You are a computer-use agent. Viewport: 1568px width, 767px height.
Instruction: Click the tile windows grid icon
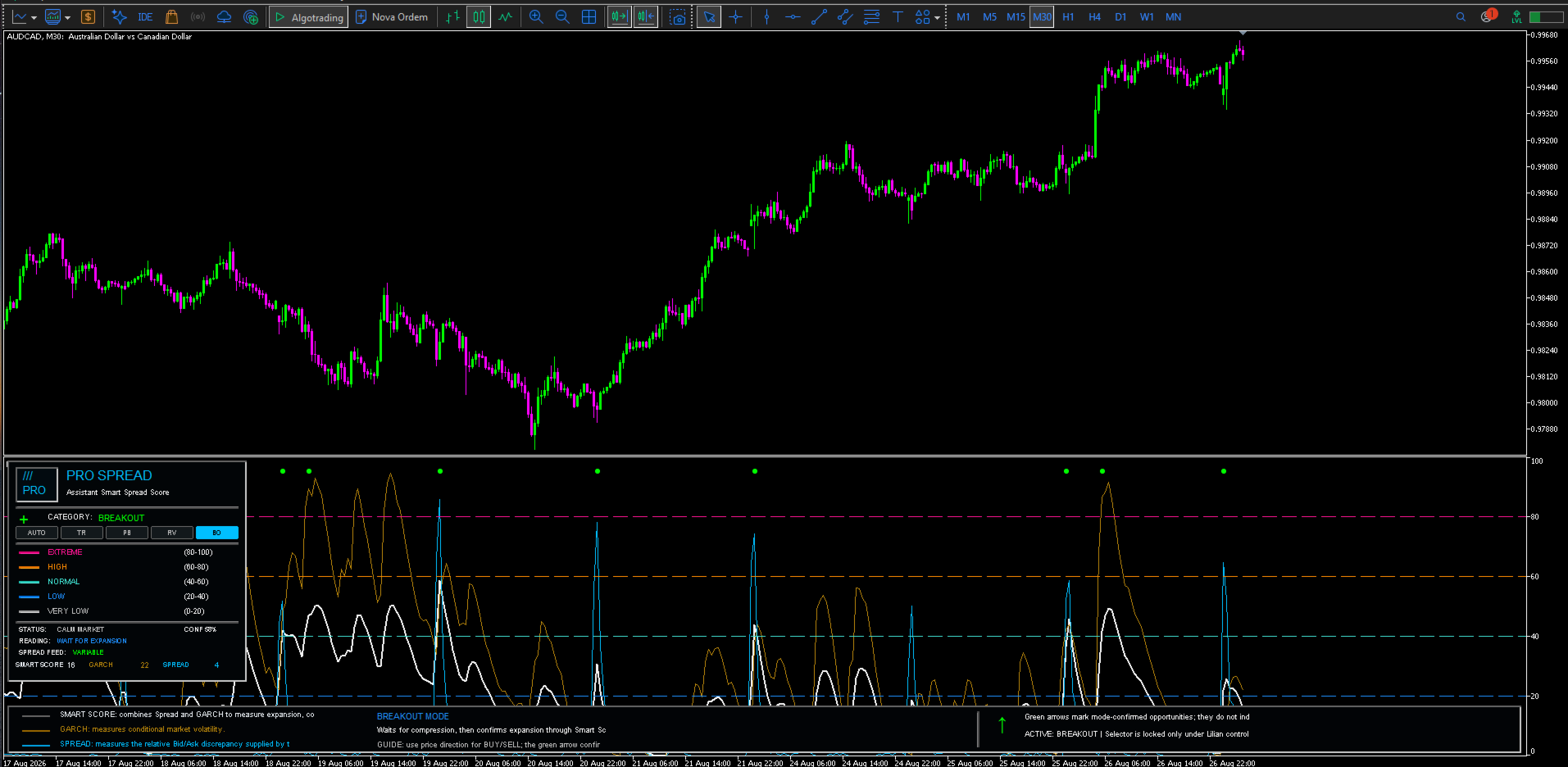589,17
